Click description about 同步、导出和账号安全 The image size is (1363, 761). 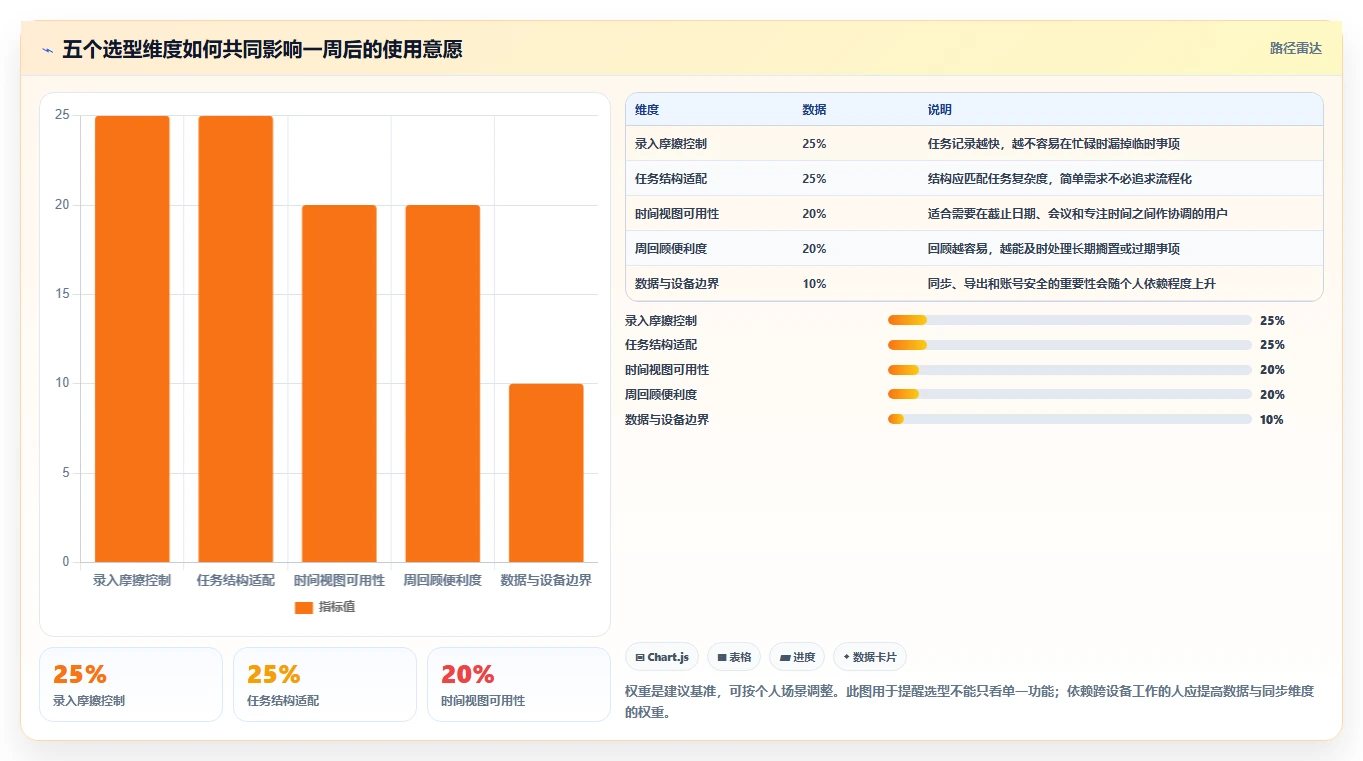click(1071, 284)
